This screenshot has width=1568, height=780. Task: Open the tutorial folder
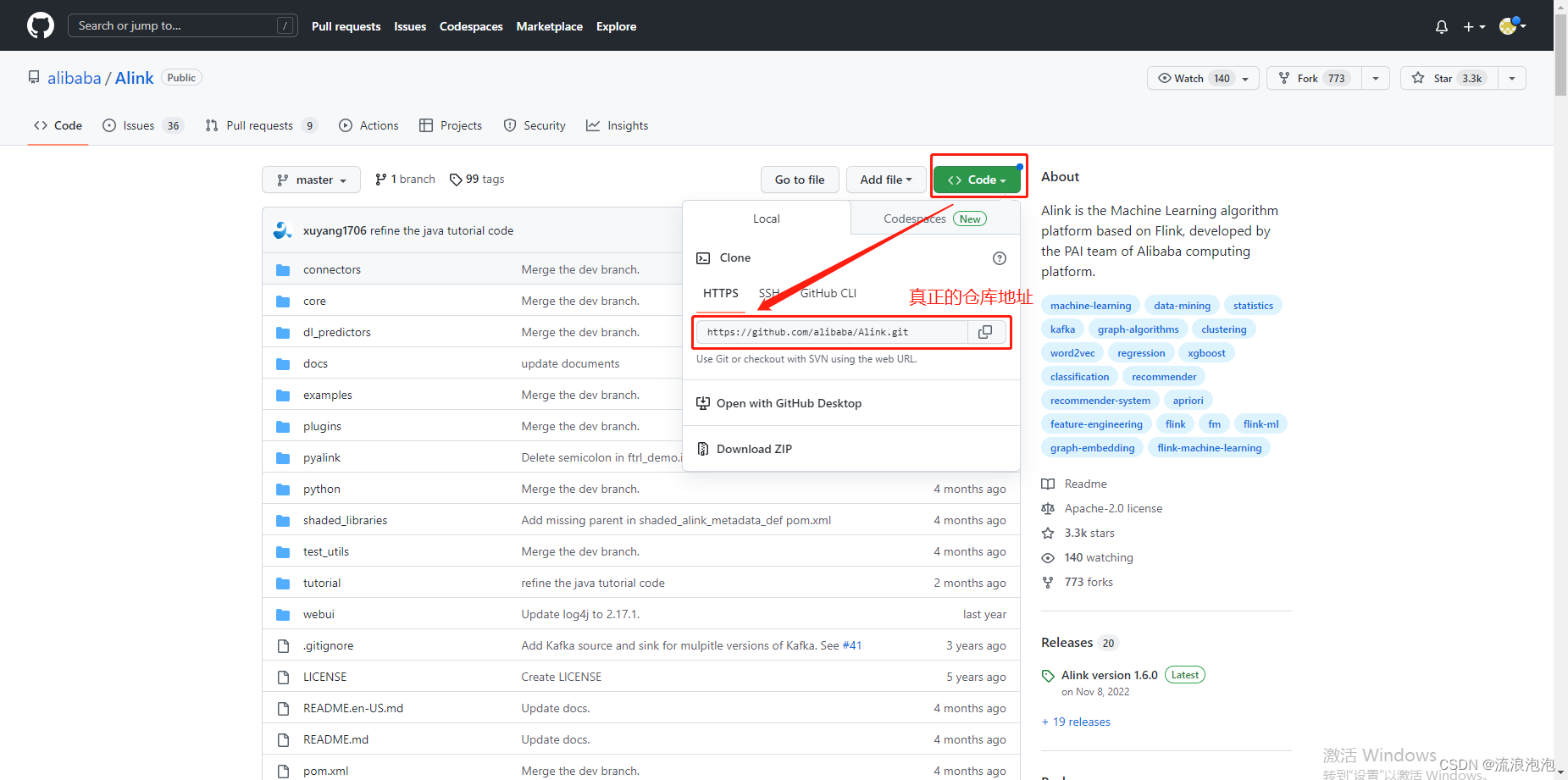coord(322,584)
